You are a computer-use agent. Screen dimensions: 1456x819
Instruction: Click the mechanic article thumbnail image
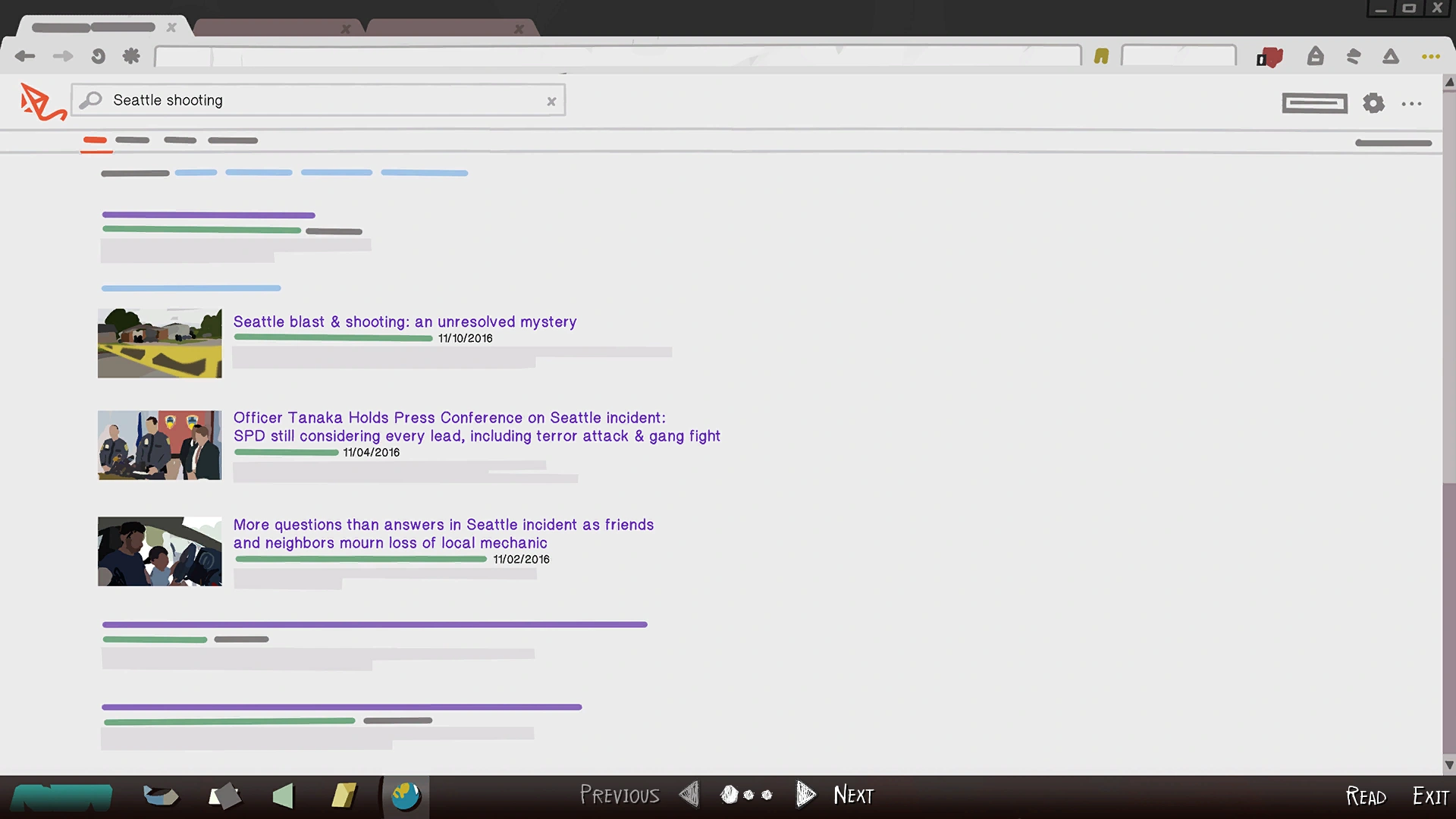click(159, 551)
